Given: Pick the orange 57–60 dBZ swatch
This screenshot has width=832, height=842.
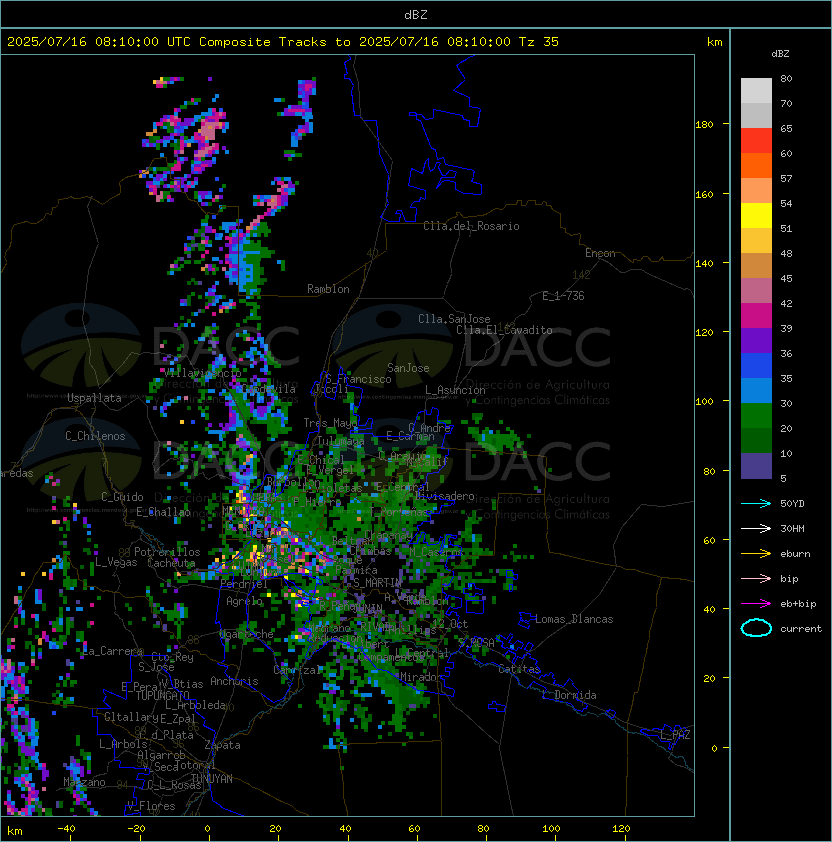Looking at the screenshot, I should (x=756, y=166).
